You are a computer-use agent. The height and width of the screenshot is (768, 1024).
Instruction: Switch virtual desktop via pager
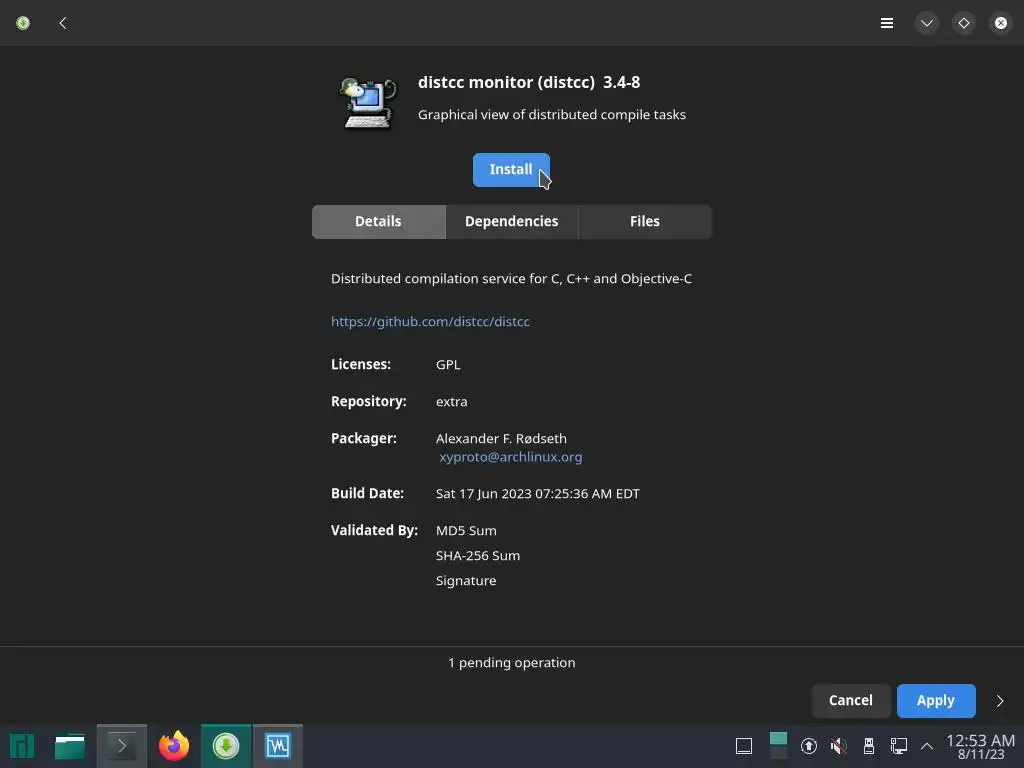click(x=778, y=746)
